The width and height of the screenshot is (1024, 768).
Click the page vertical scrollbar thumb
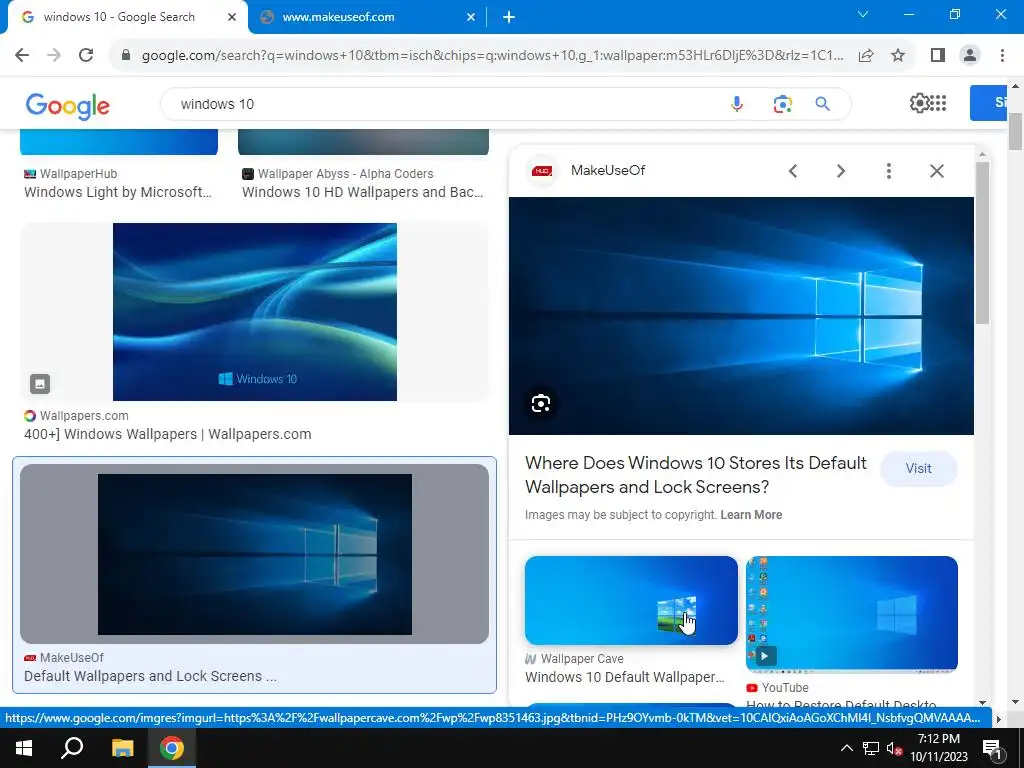pyautogui.click(x=1016, y=132)
